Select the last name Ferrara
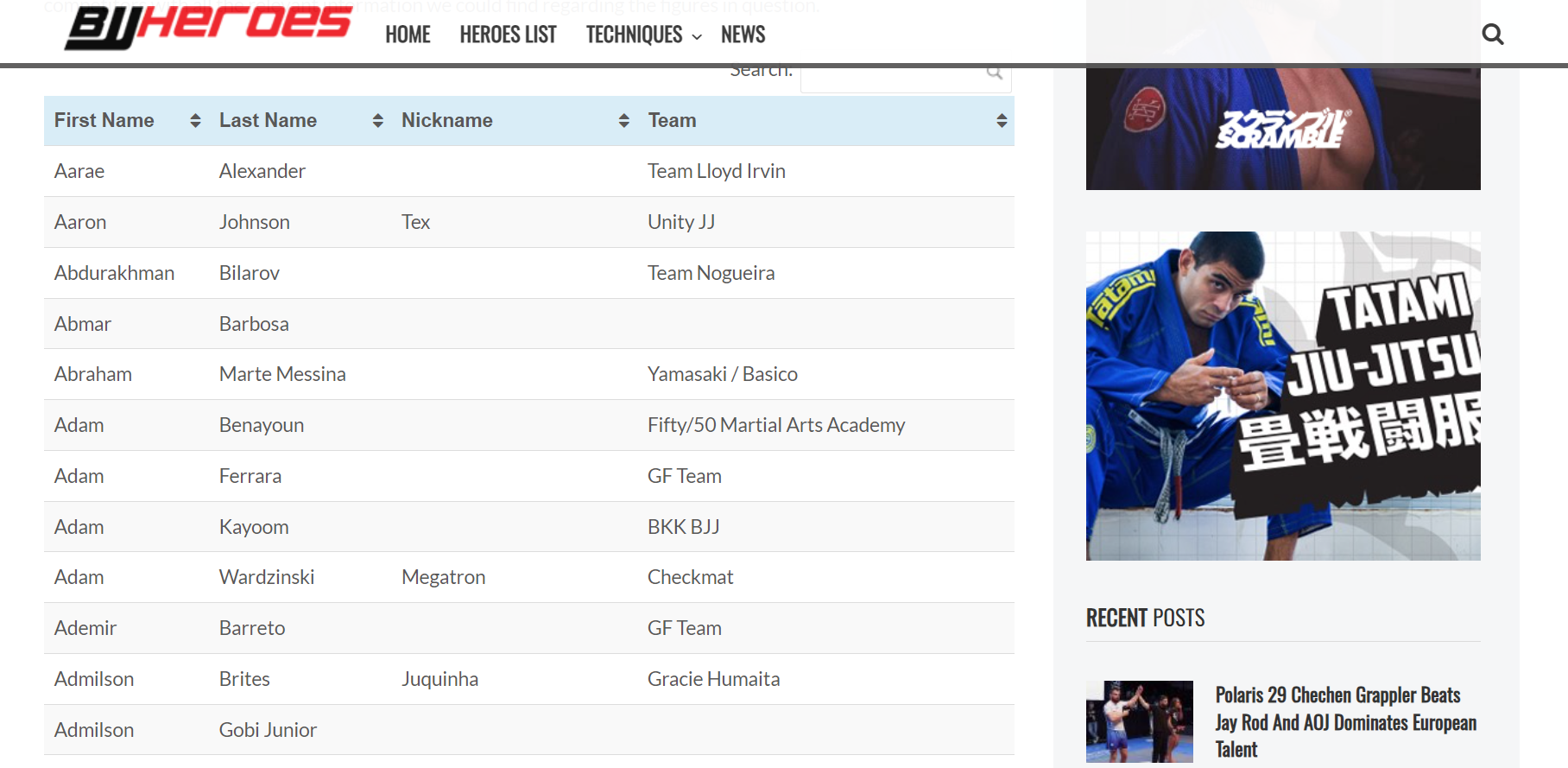1568x768 pixels. (250, 476)
